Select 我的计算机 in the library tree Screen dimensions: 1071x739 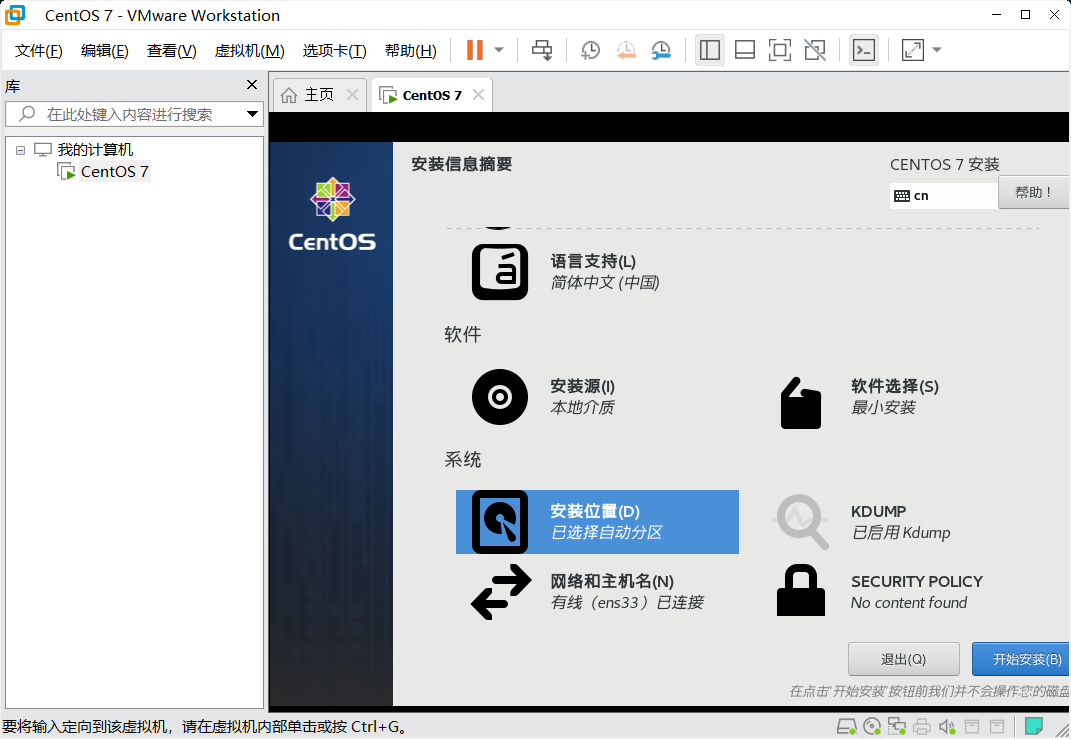tap(95, 150)
